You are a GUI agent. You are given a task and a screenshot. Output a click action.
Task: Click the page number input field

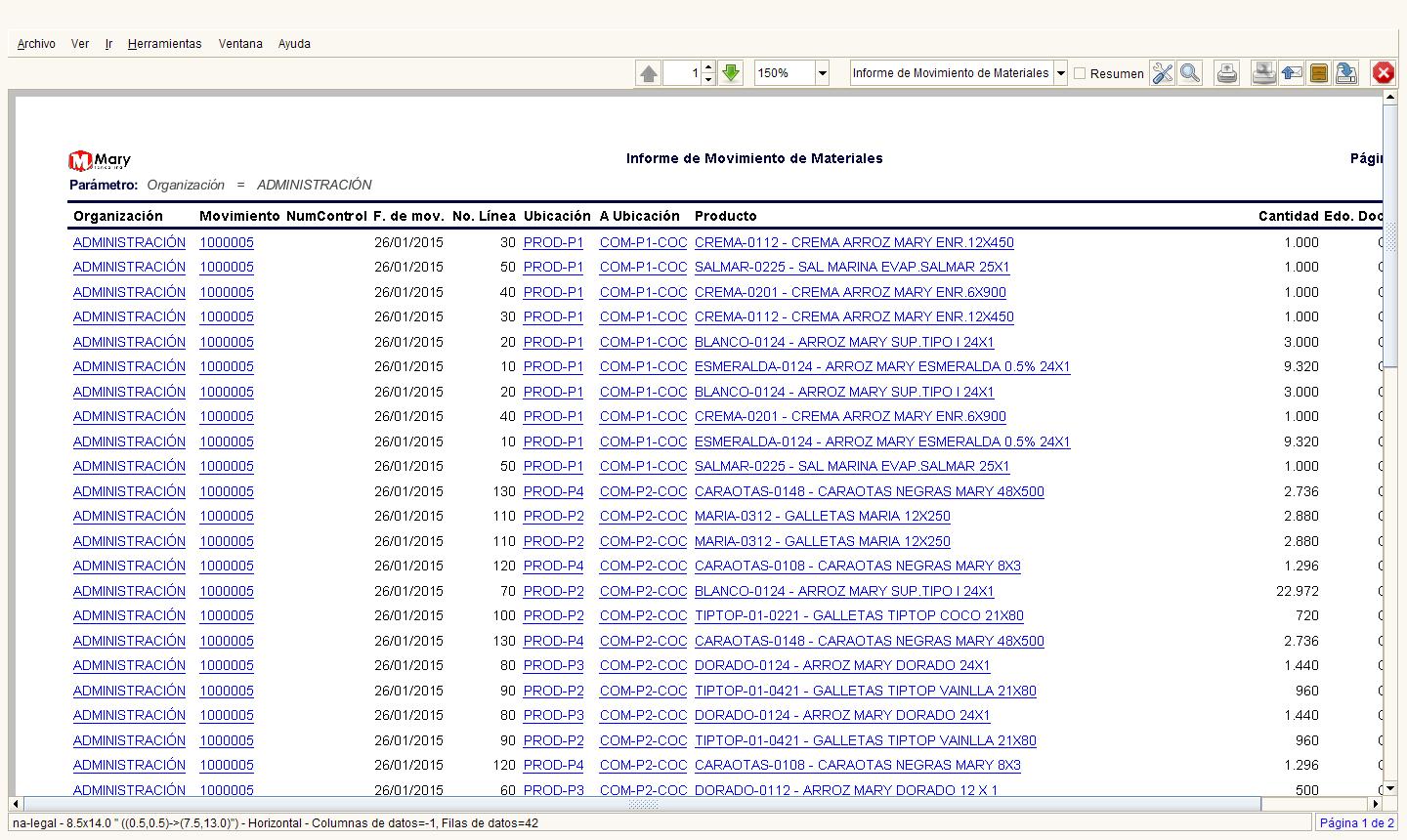682,73
